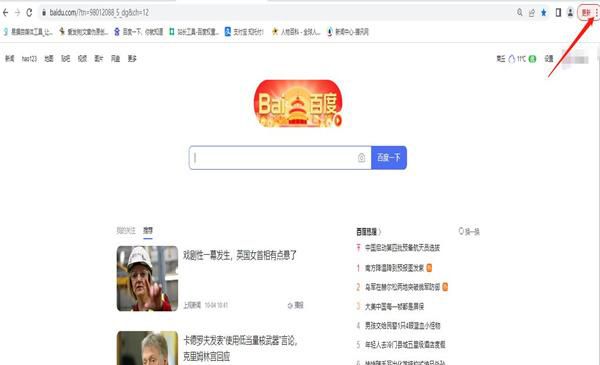Click the pinned-top icon before first hot search

(359, 248)
